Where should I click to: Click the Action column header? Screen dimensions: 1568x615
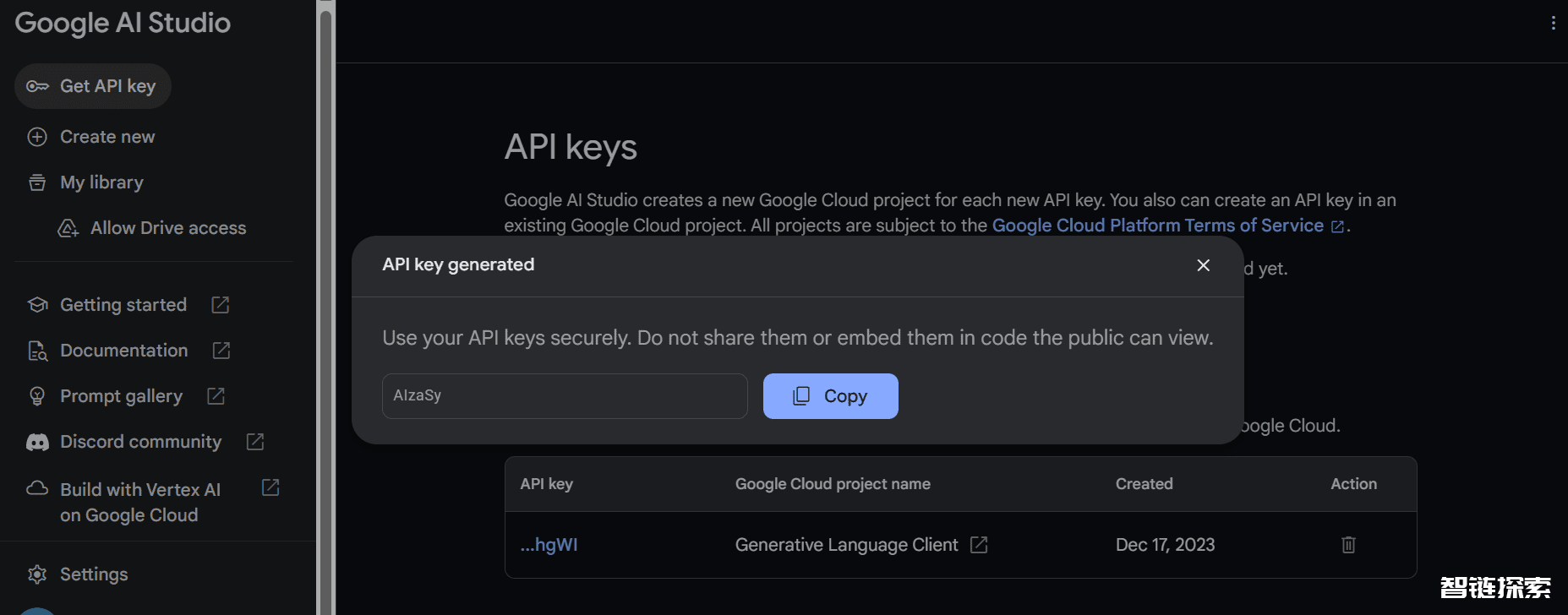pos(1353,484)
